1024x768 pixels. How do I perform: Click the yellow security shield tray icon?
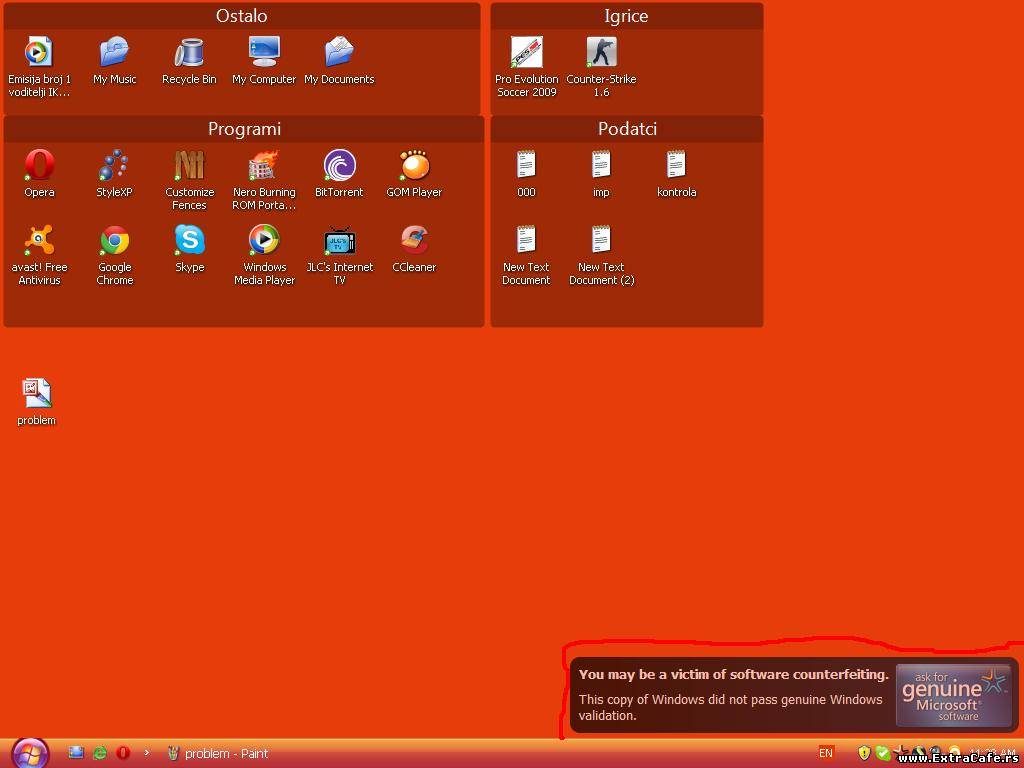tap(865, 753)
